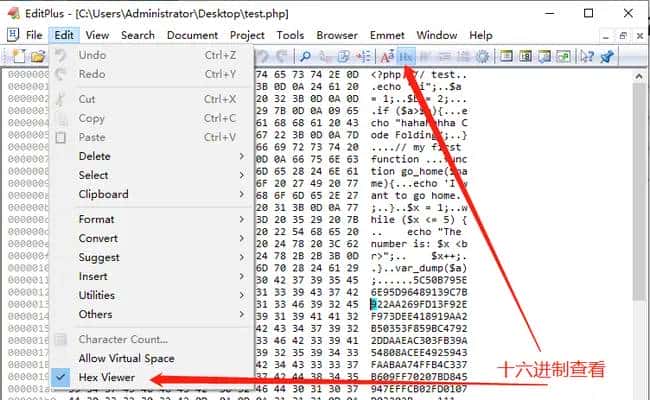Expand the Utilities submenu
The height and width of the screenshot is (400, 650).
(151, 295)
